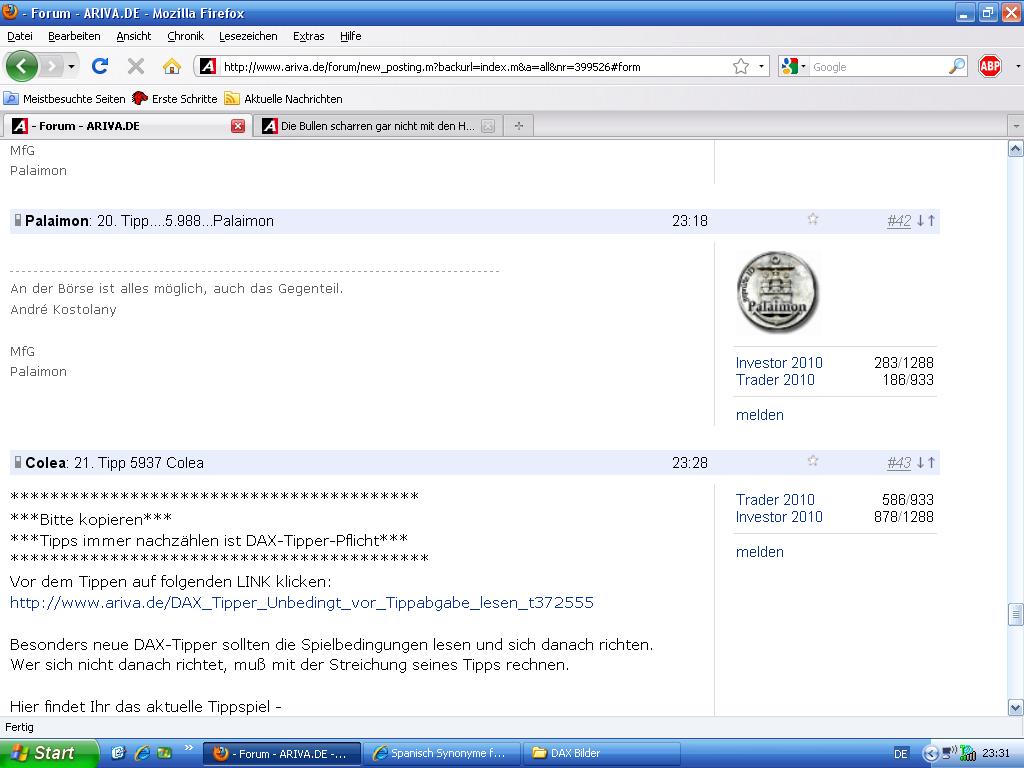Open the Ansicht menu
The image size is (1024, 768).
pos(133,36)
